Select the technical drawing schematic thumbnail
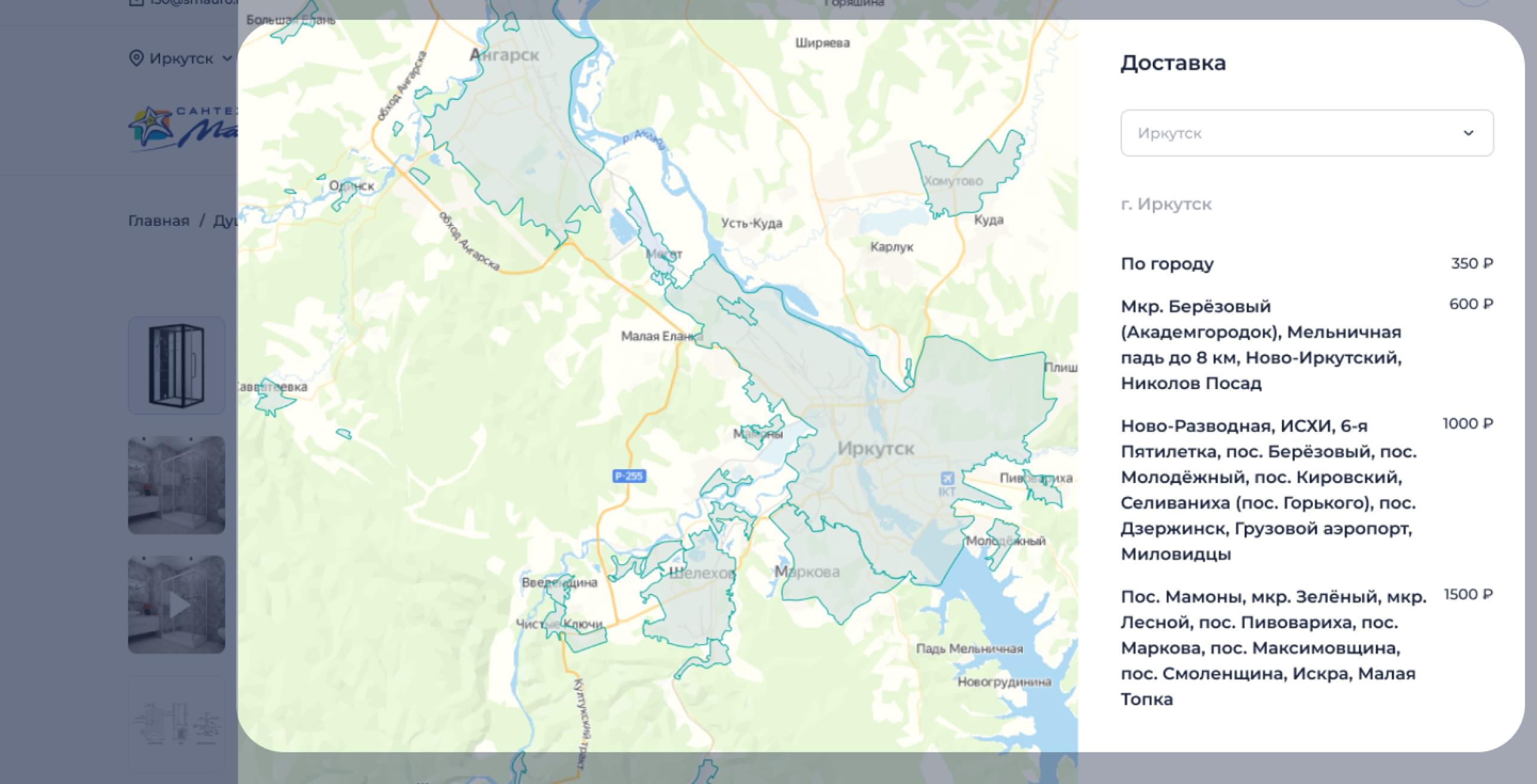This screenshot has width=1537, height=784. [176, 724]
